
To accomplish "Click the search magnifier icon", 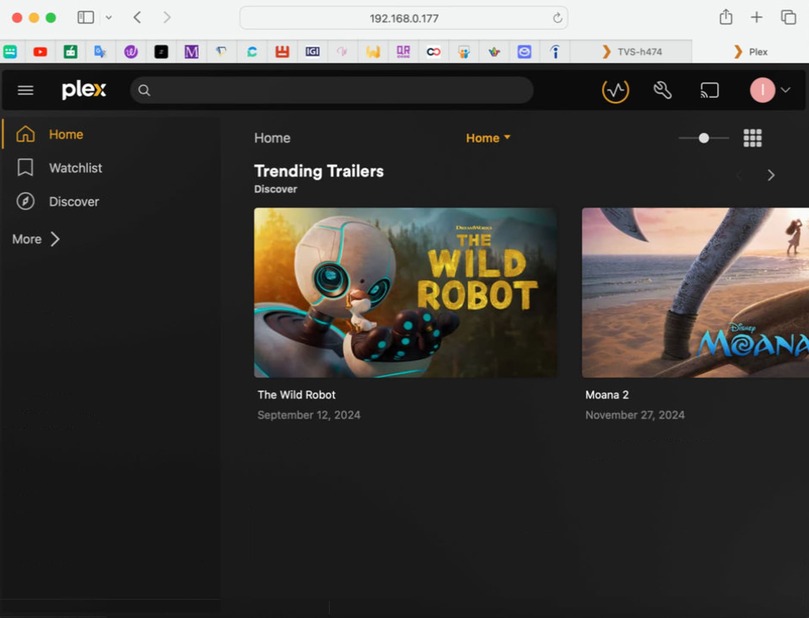I will pyautogui.click(x=144, y=90).
